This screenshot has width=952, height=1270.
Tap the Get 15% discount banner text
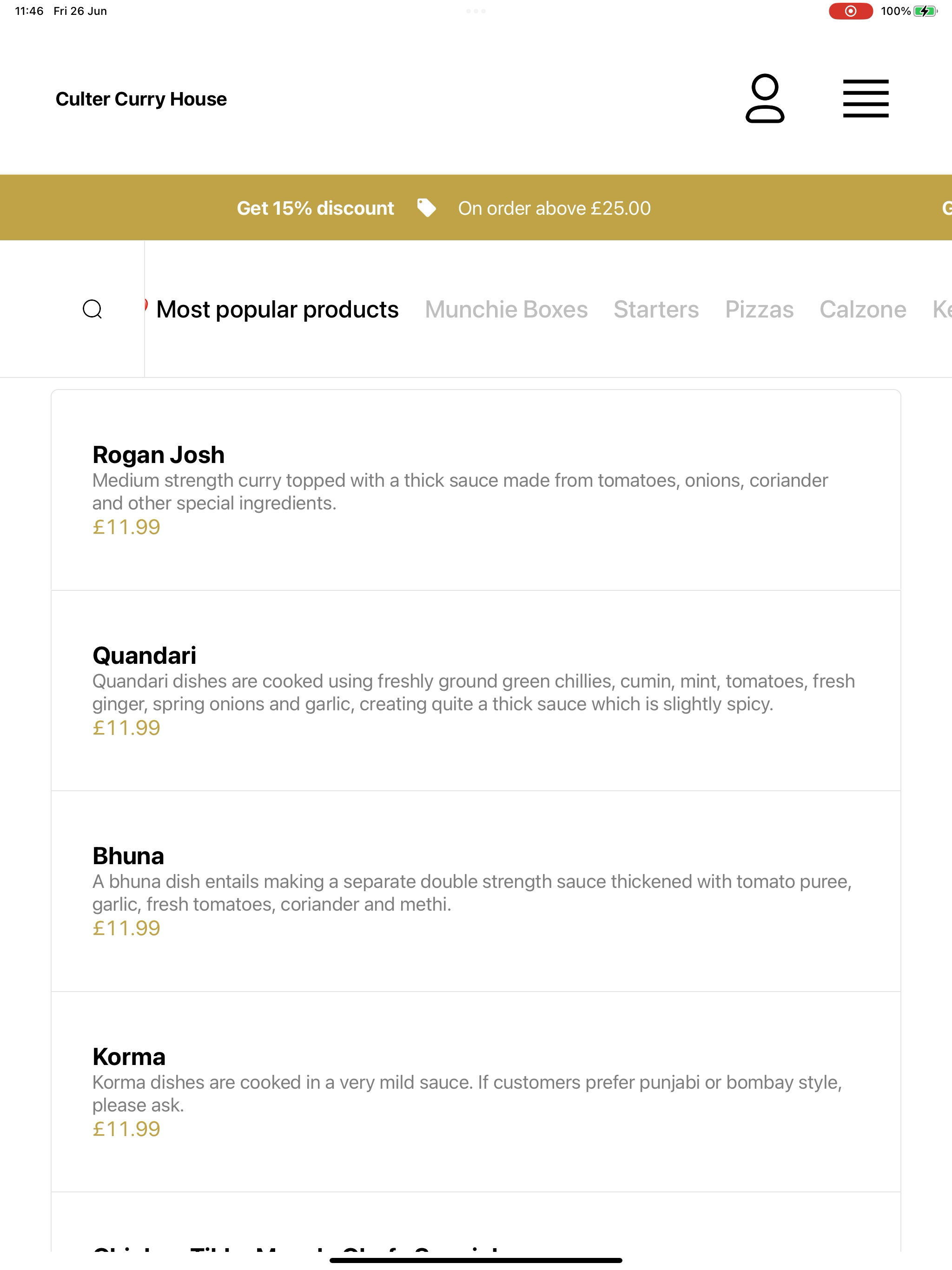coord(315,208)
